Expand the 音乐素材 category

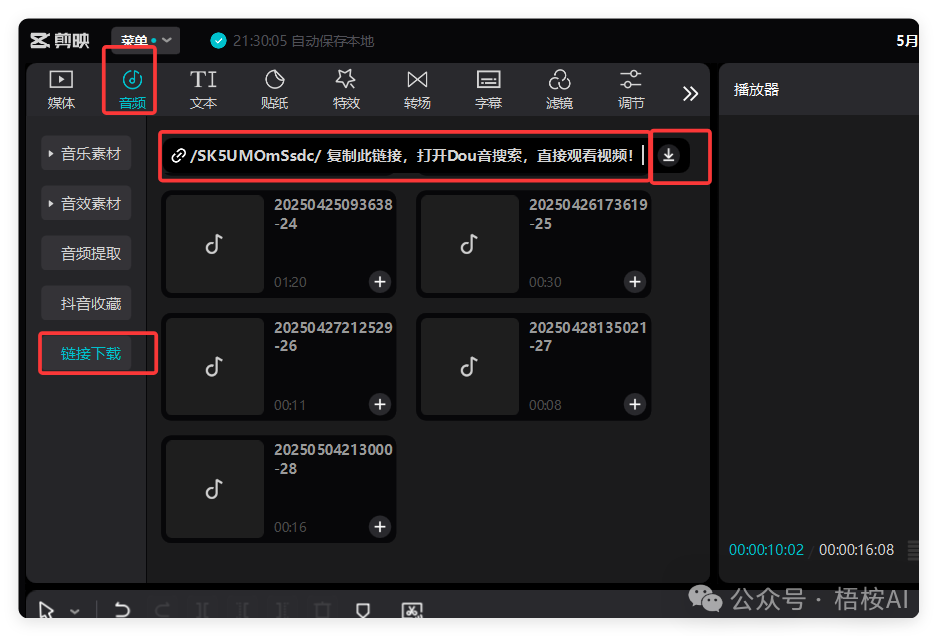point(86,154)
